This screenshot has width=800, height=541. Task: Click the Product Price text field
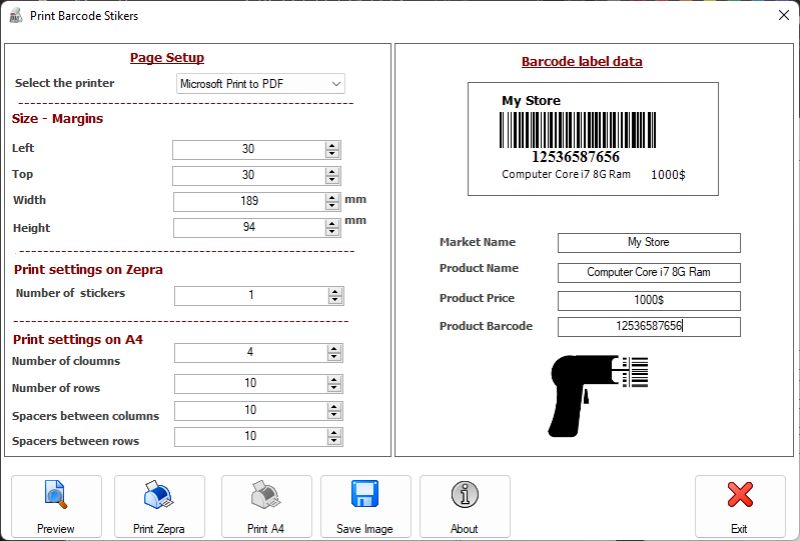point(649,301)
